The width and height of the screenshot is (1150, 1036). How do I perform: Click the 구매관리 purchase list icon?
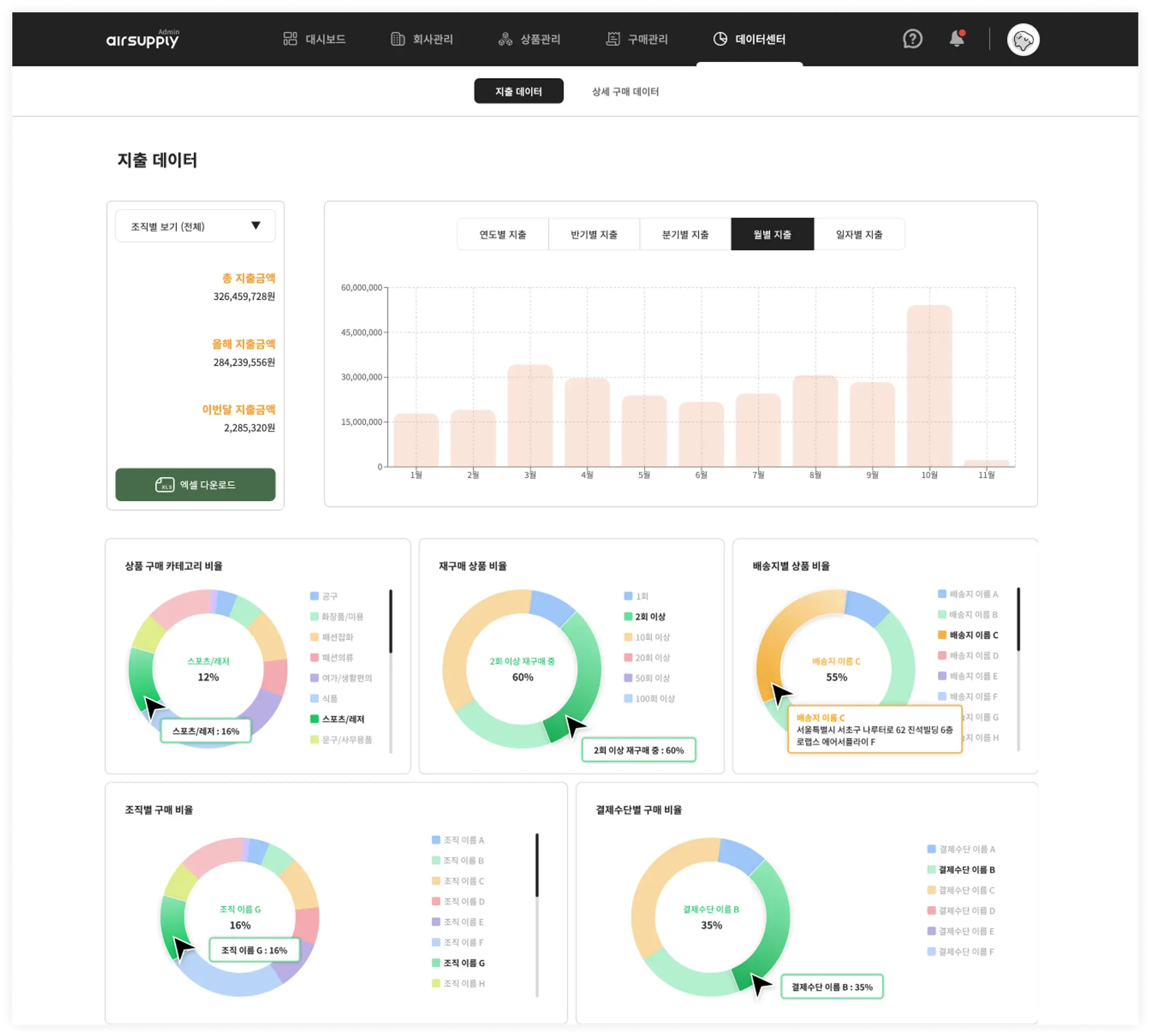(x=613, y=39)
